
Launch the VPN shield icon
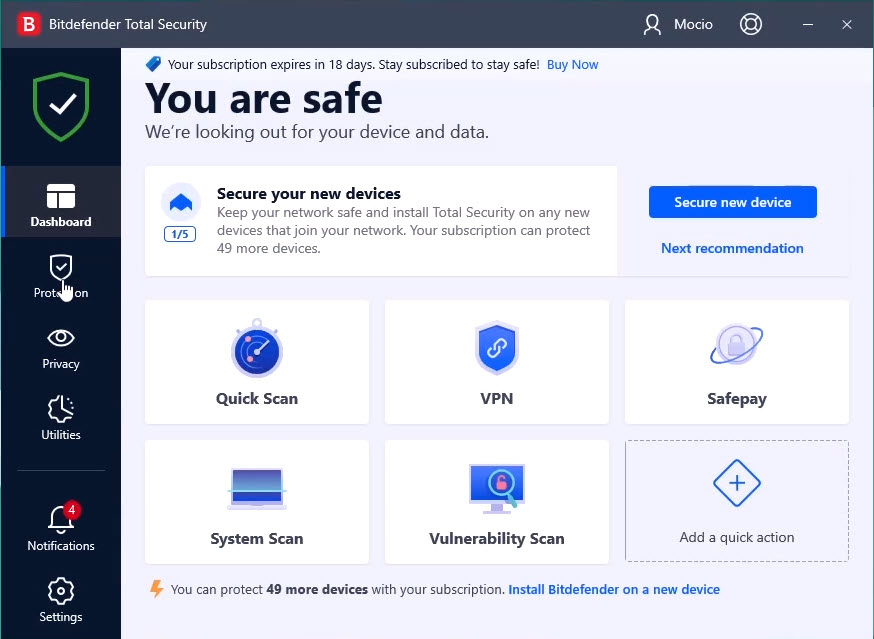pos(497,347)
